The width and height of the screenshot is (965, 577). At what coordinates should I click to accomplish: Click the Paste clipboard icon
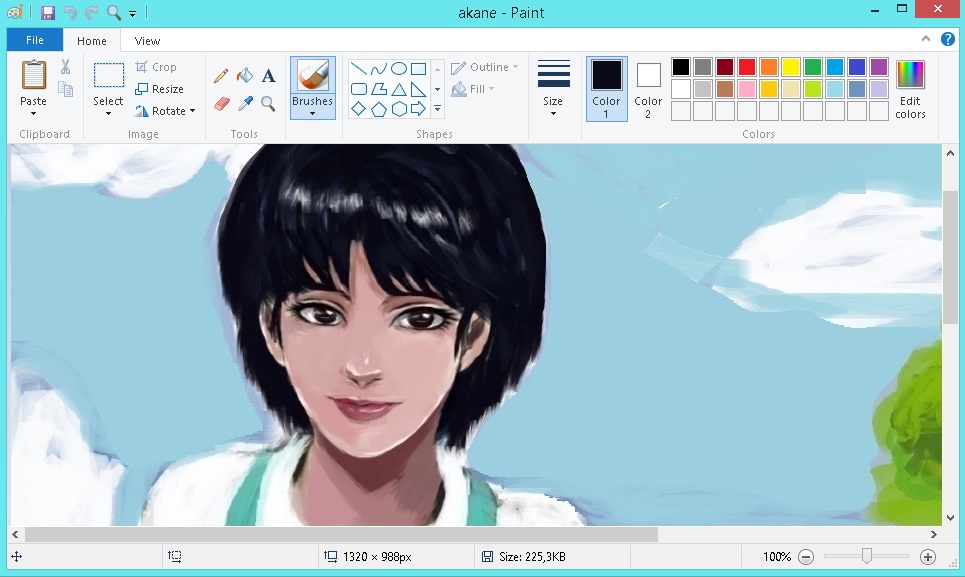pos(34,76)
